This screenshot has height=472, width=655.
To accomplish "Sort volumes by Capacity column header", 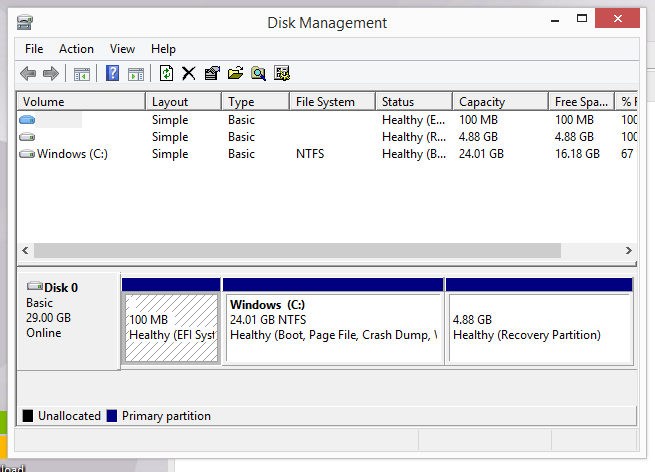I will (481, 102).
